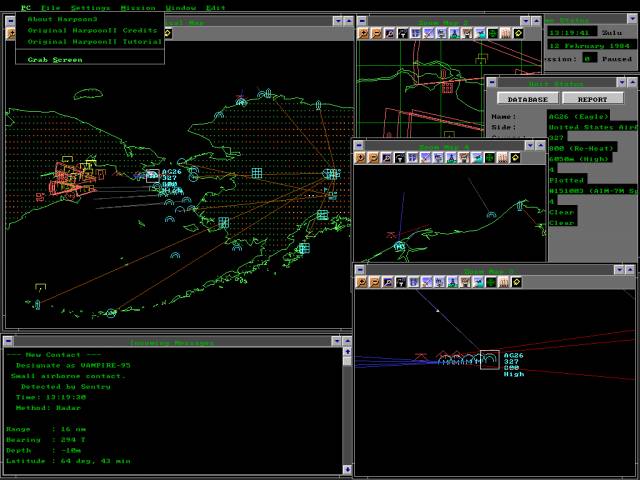Click the cyan aircraft icon in Zoom Map 2

(x=480, y=33)
